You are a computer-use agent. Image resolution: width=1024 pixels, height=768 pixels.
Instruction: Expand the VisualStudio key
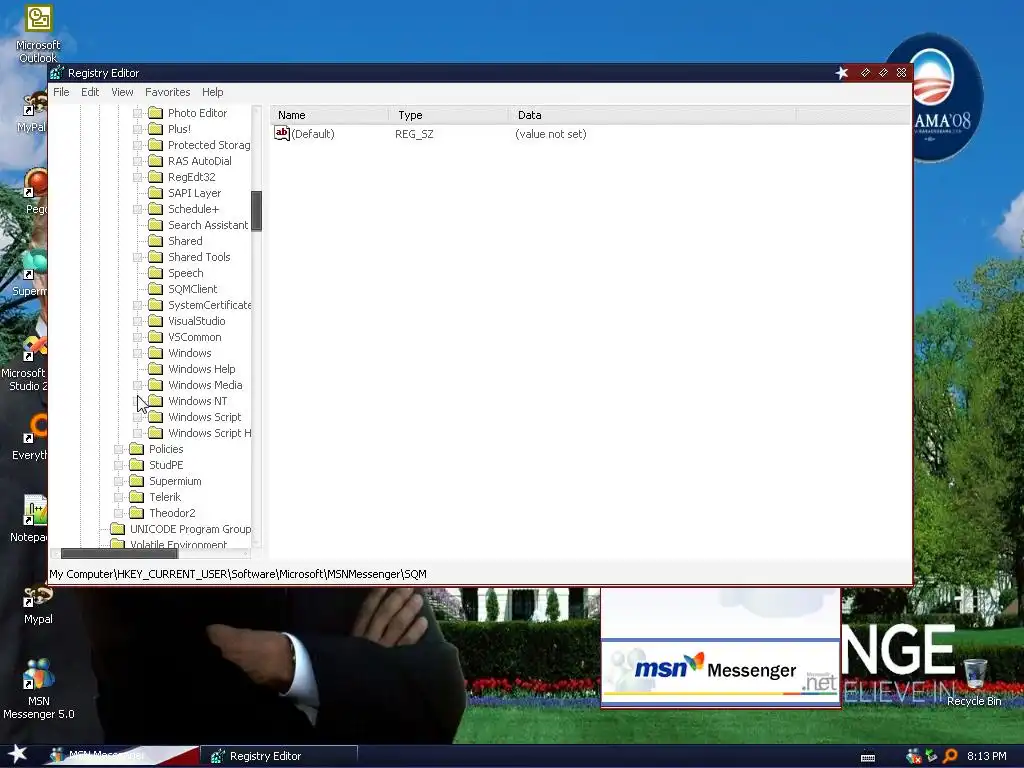click(x=137, y=321)
